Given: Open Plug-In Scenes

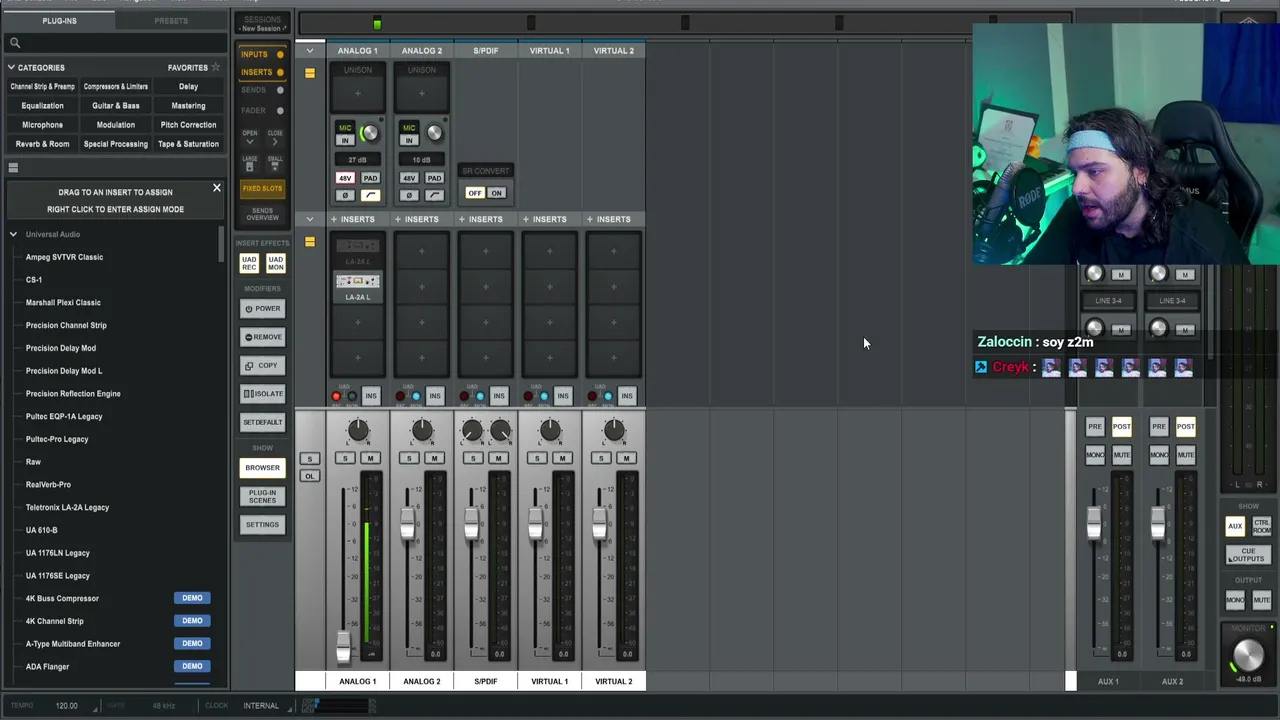Looking at the screenshot, I should 262,496.
